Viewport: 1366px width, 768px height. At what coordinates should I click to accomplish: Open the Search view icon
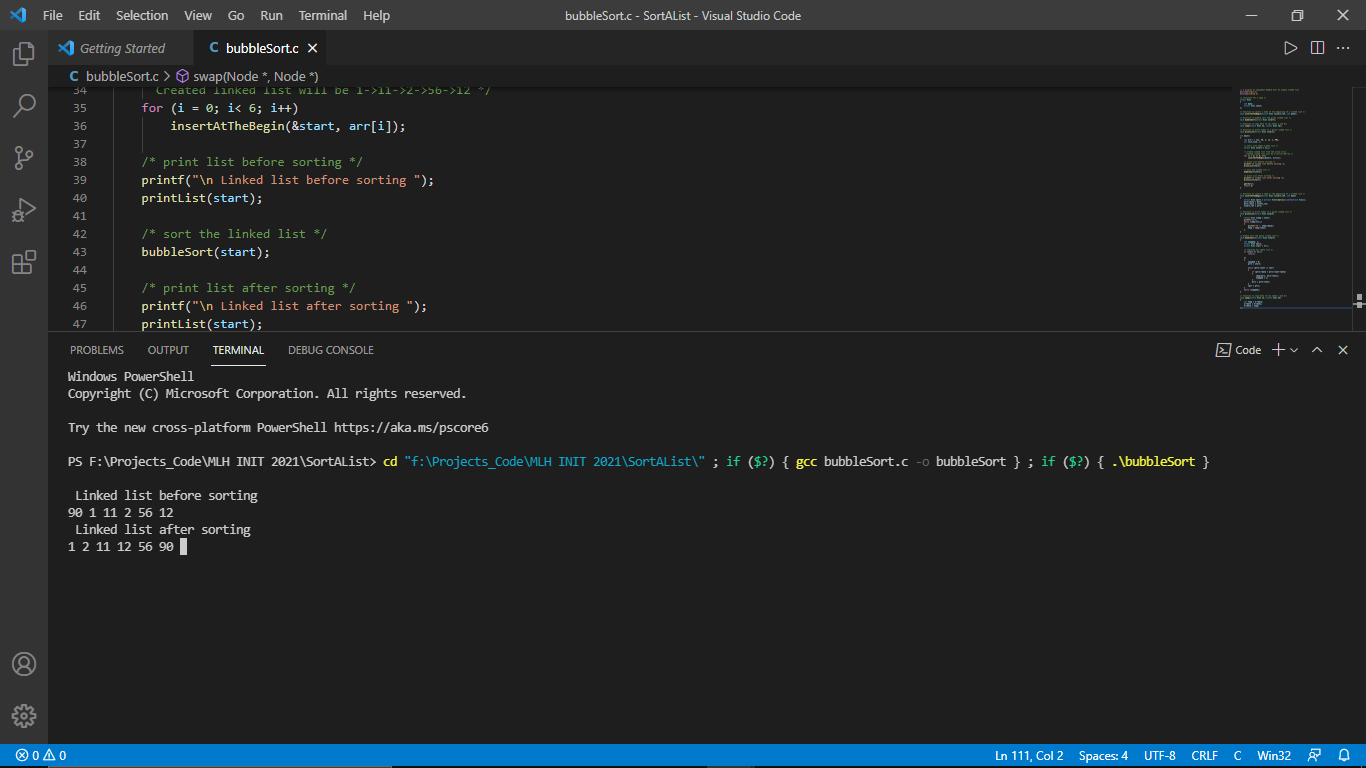click(x=24, y=106)
